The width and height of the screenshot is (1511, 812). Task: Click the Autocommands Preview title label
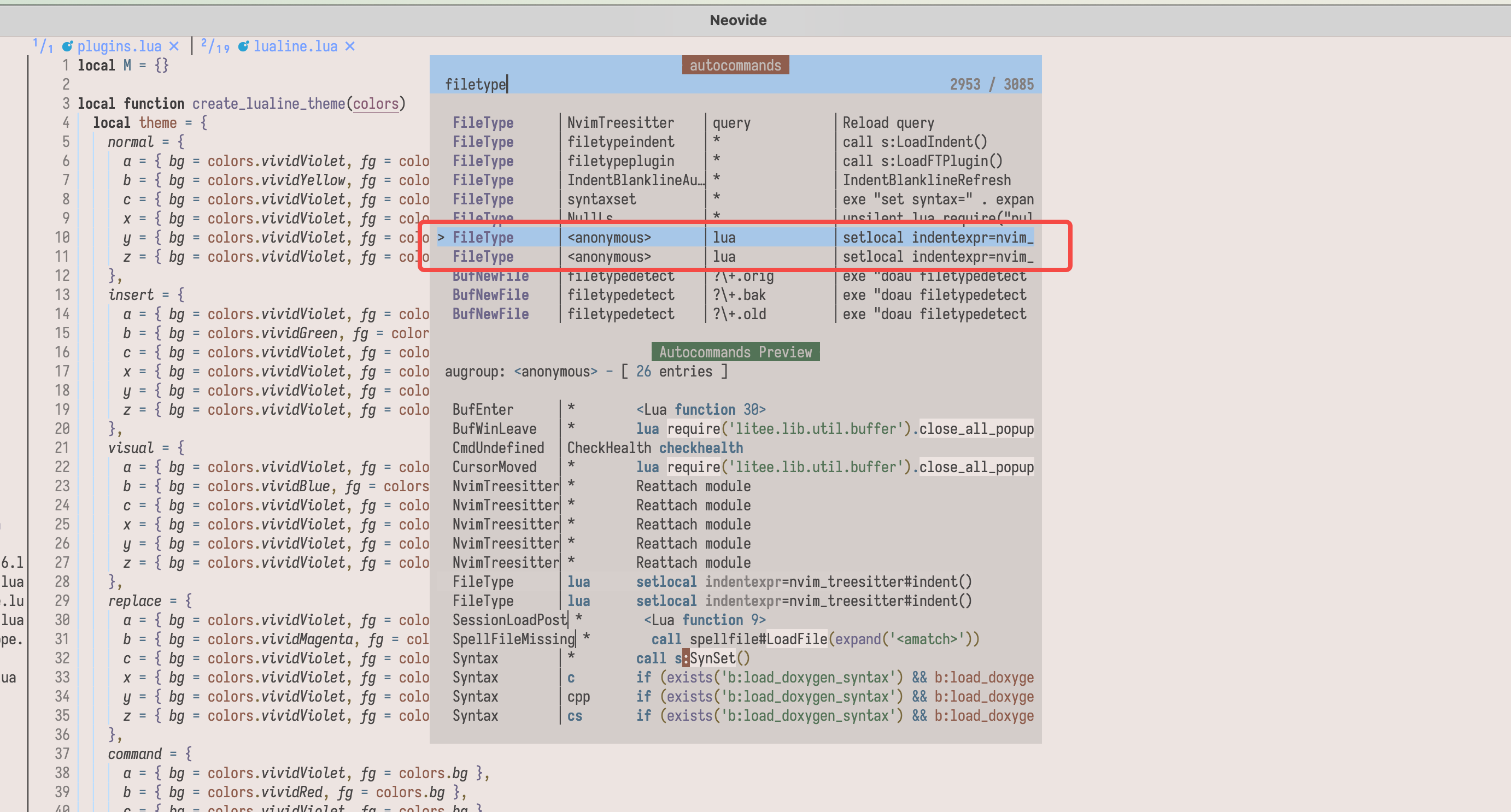(735, 352)
